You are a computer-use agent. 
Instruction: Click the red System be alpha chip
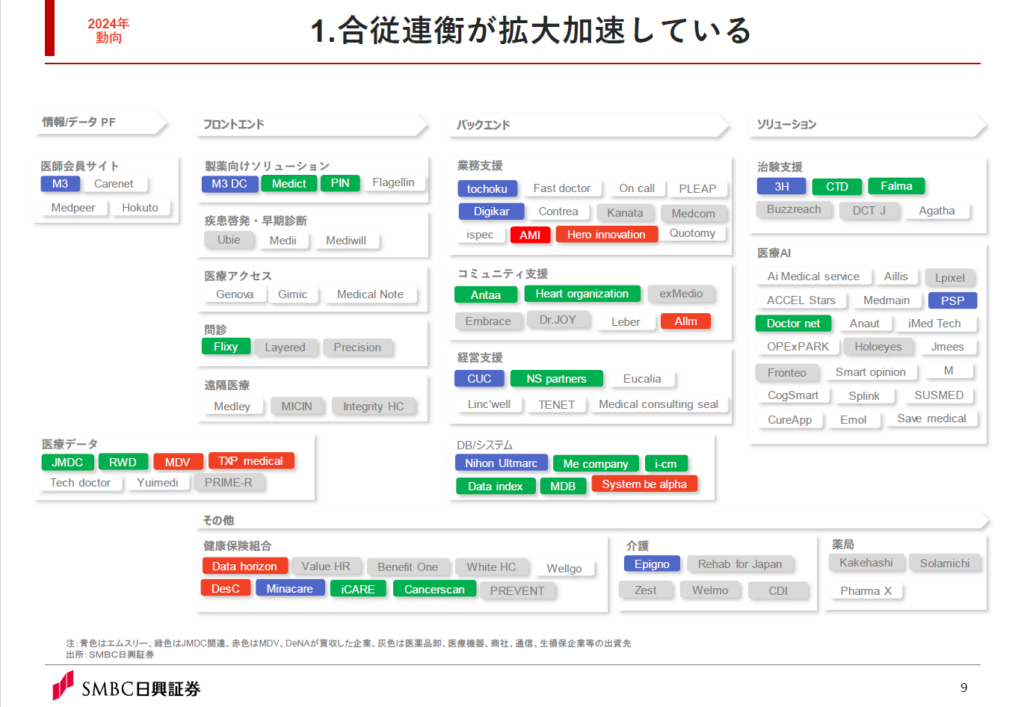click(x=644, y=484)
